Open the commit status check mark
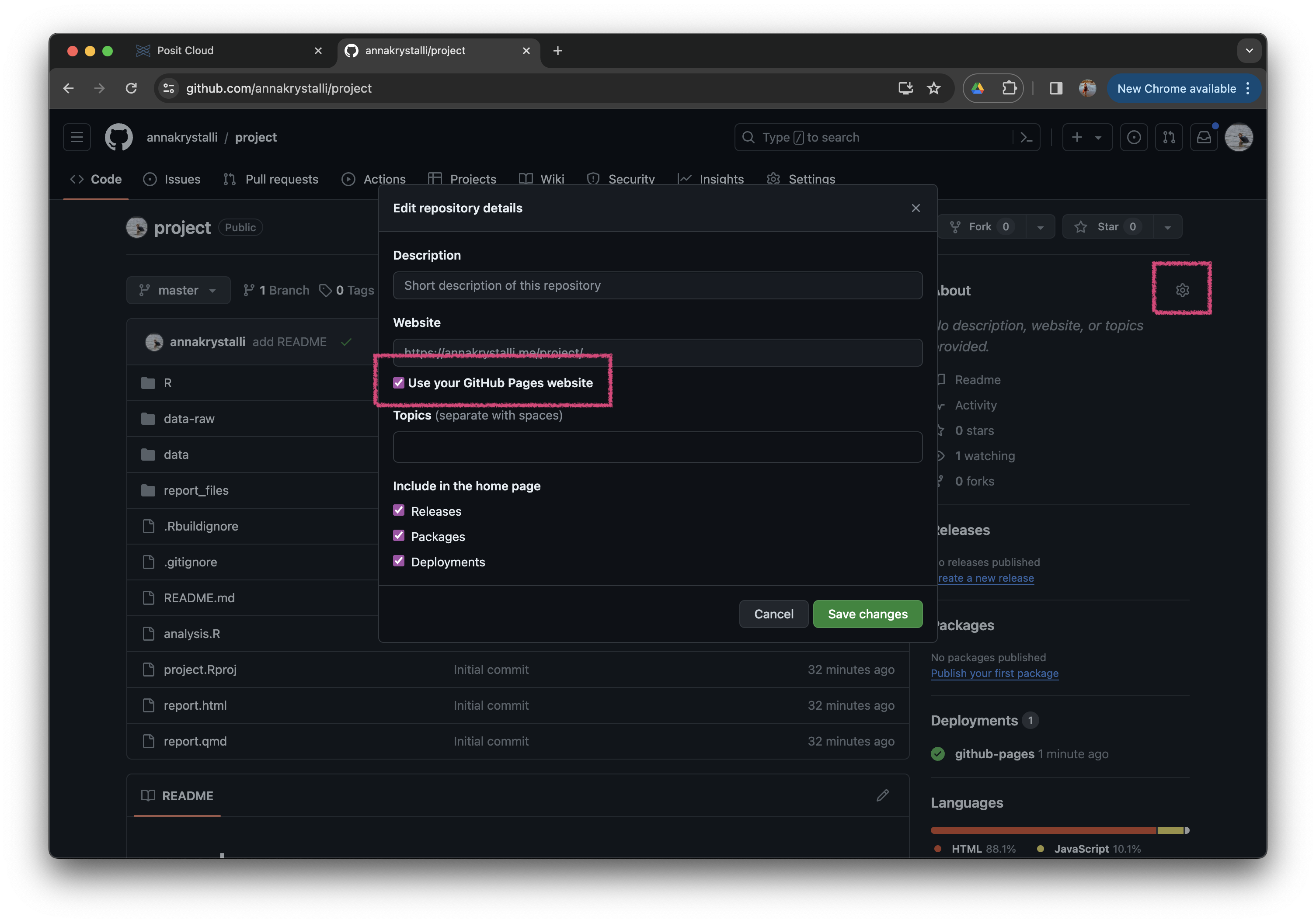Viewport: 1316px width, 923px height. pos(346,342)
